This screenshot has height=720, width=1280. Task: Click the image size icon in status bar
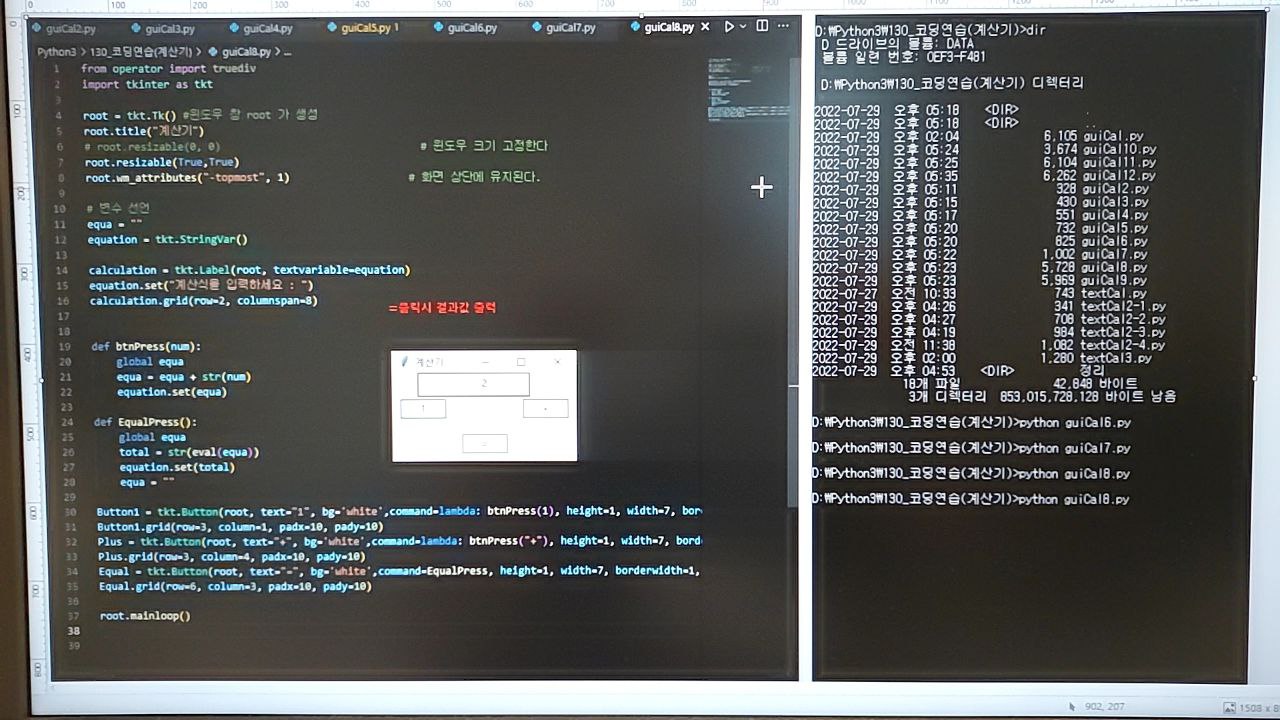(x=1229, y=707)
